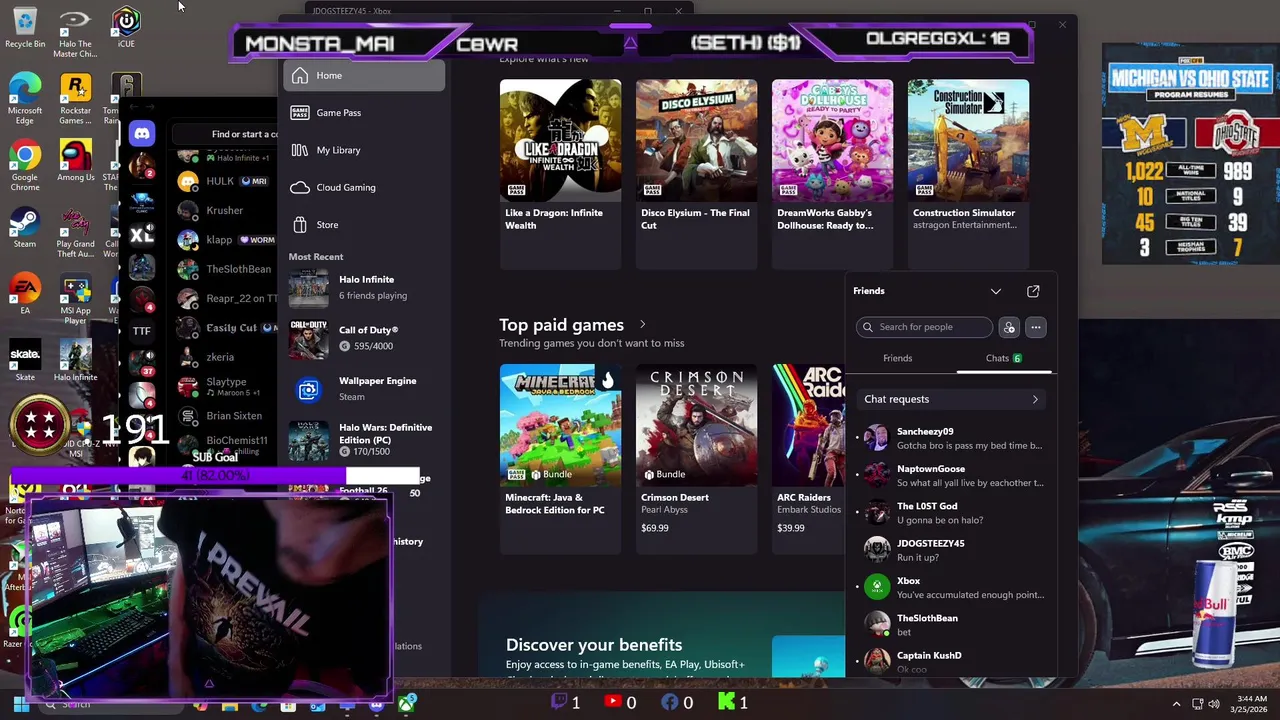Open the Among Us desktop shortcut

tap(75, 162)
